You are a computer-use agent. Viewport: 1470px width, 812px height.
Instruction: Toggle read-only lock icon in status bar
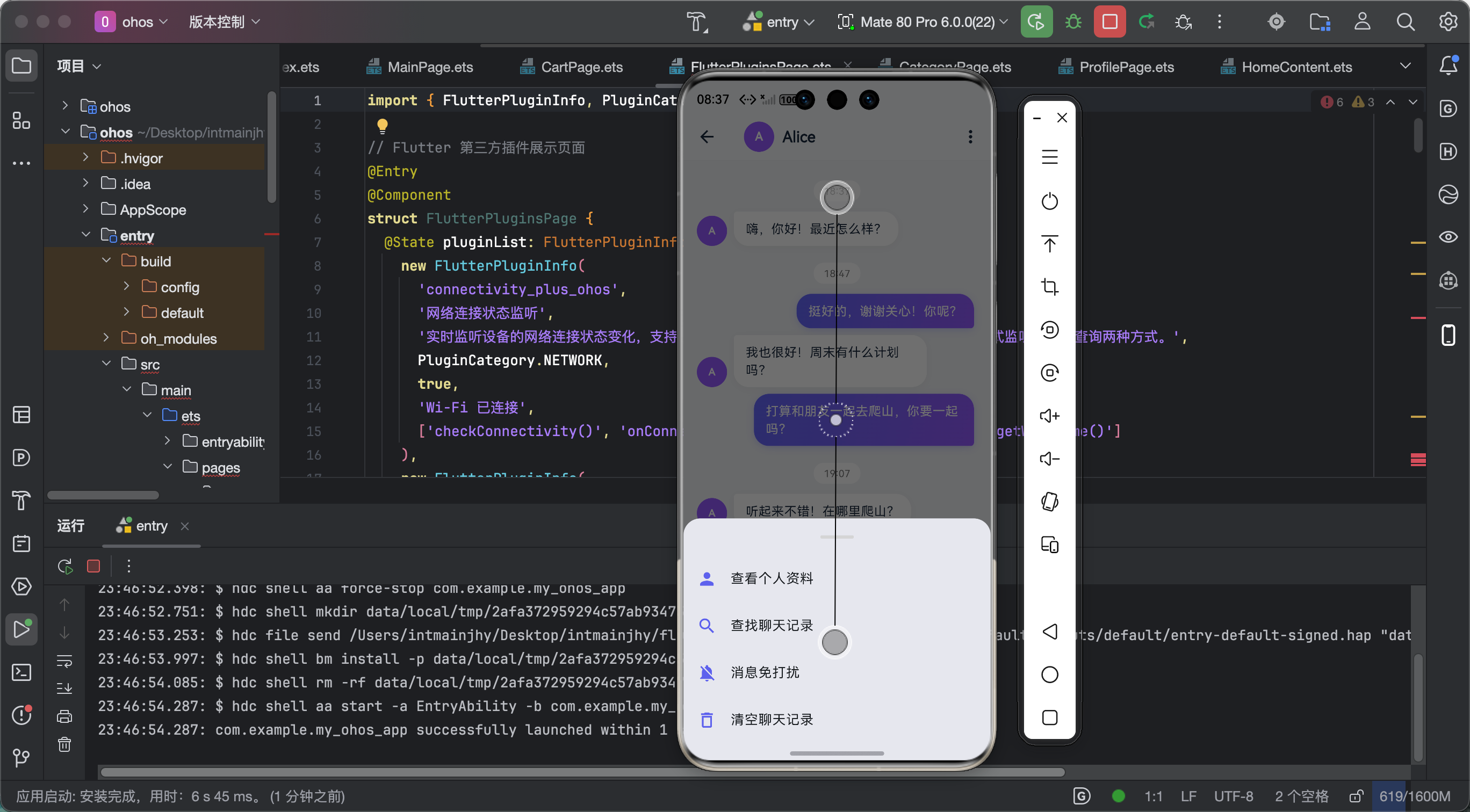[x=1356, y=796]
